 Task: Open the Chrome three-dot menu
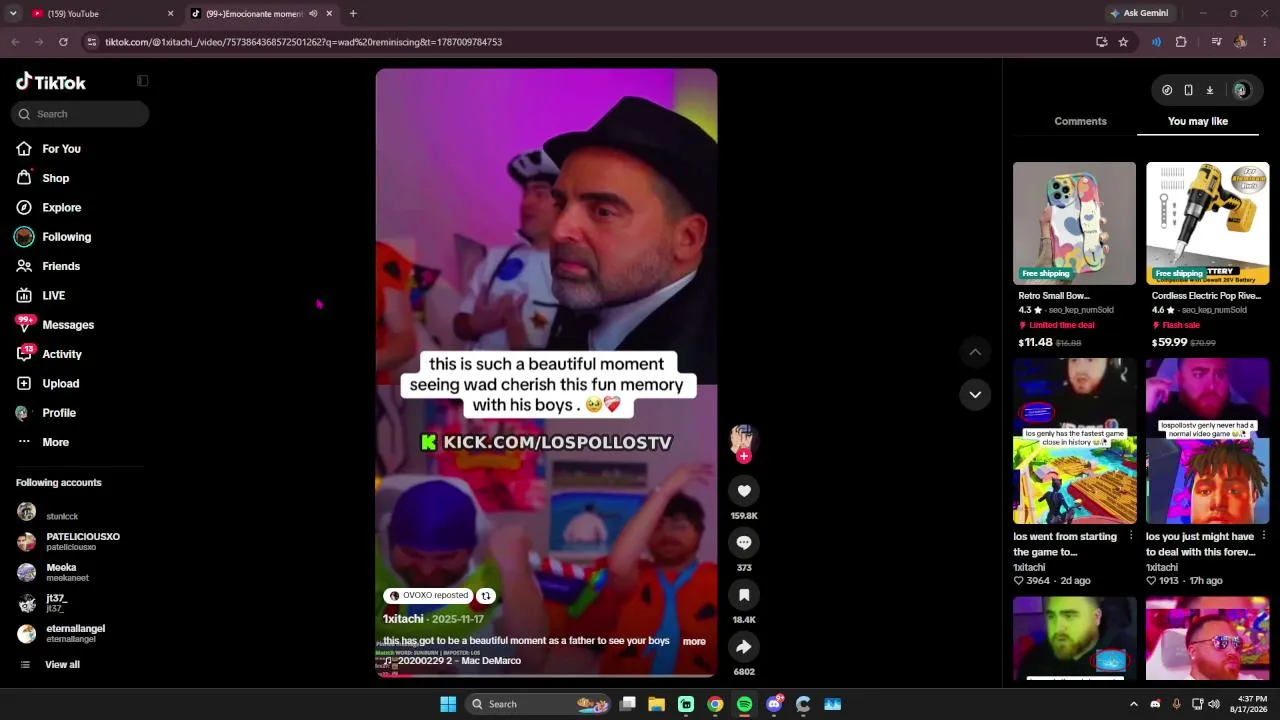point(1265,42)
